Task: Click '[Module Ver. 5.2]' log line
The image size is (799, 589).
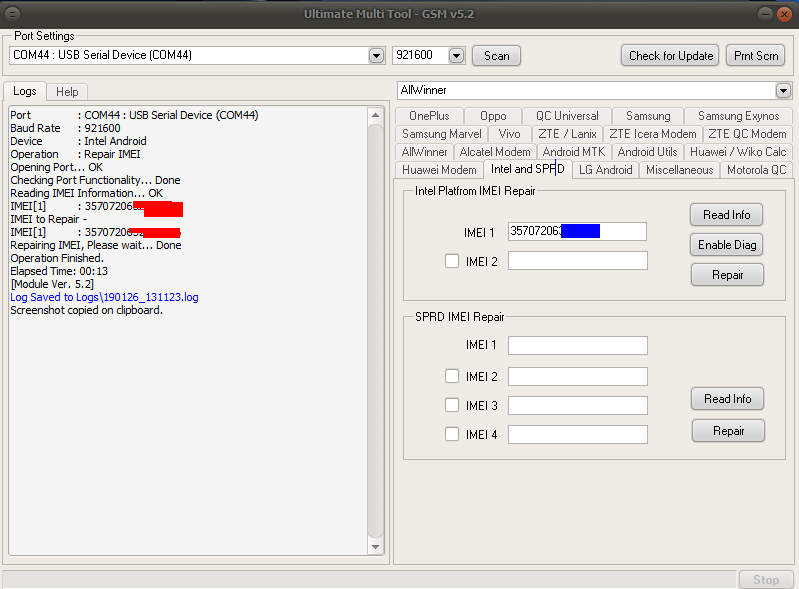Action: coord(52,284)
